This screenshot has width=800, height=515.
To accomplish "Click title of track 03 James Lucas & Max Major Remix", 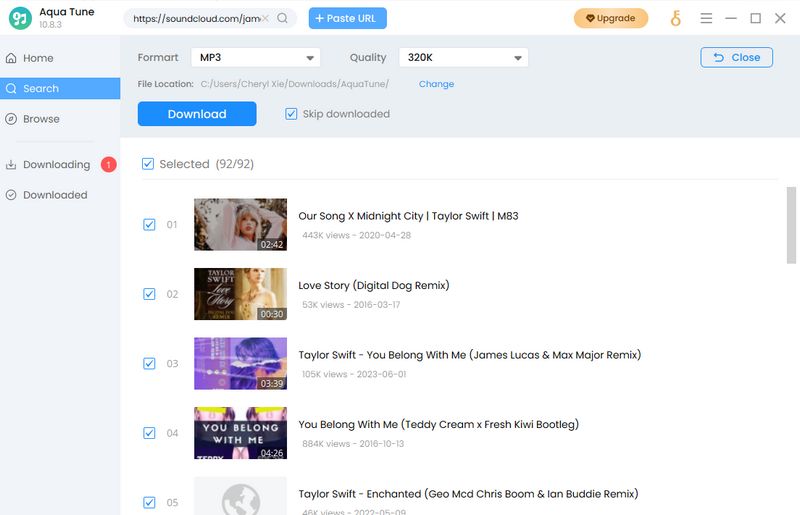I will coord(470,355).
